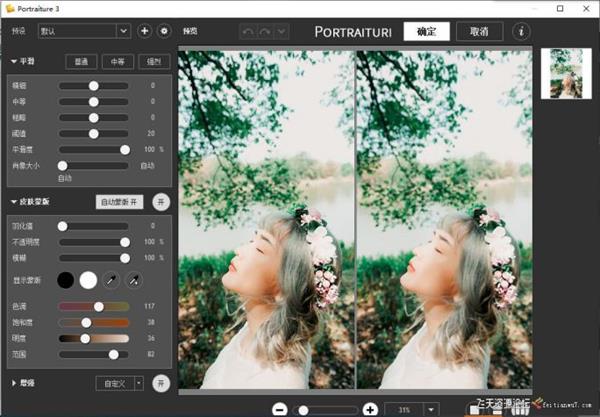Click the plus icon to add a preset
Screen dimensions: 600x417
[x=144, y=31]
